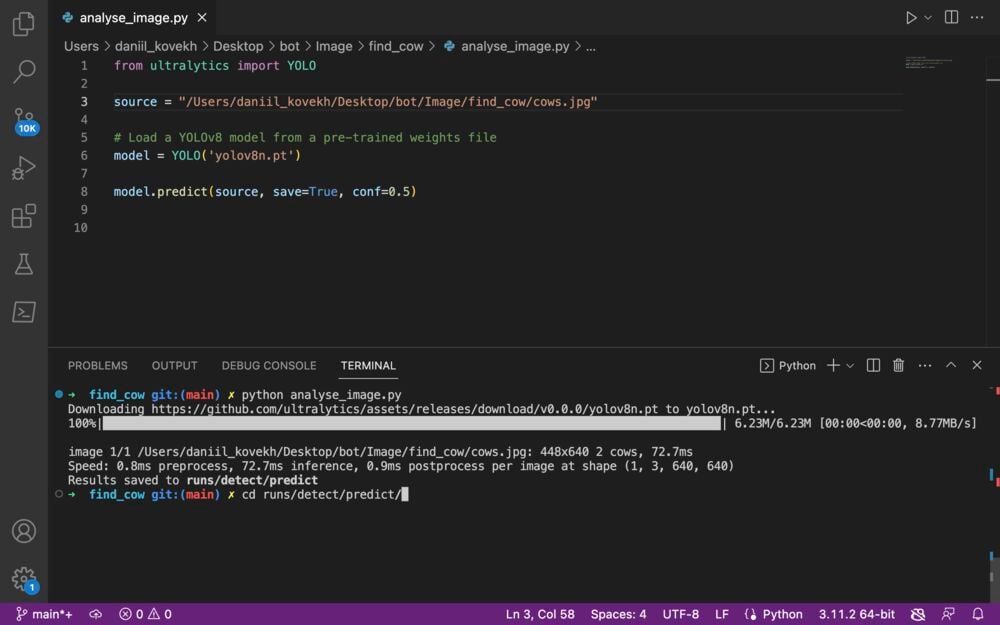Open the Testing flask view
This screenshot has width=1000, height=625.
coord(24,264)
